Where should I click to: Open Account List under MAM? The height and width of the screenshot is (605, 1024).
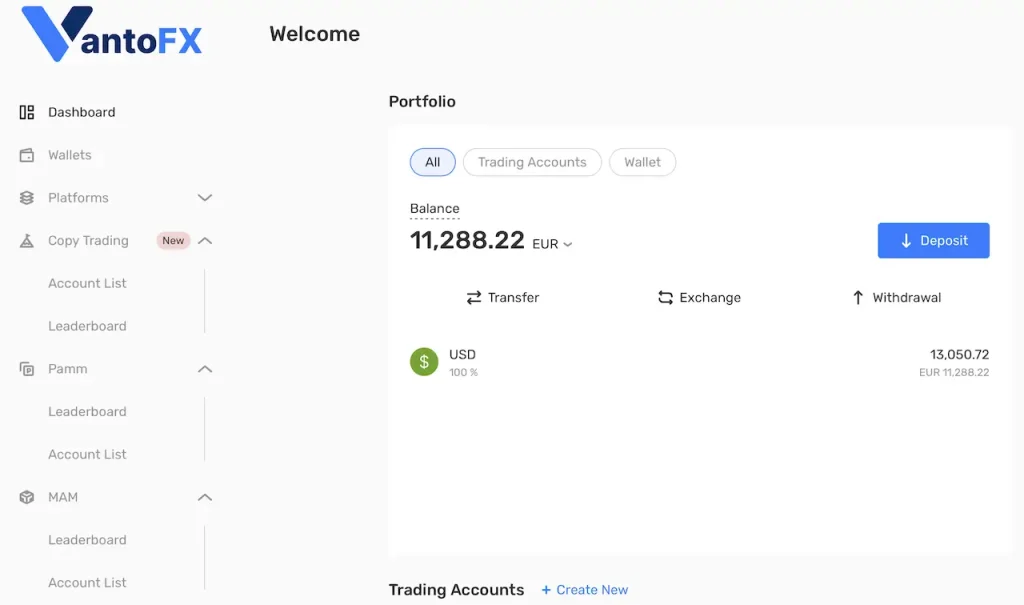click(x=87, y=582)
